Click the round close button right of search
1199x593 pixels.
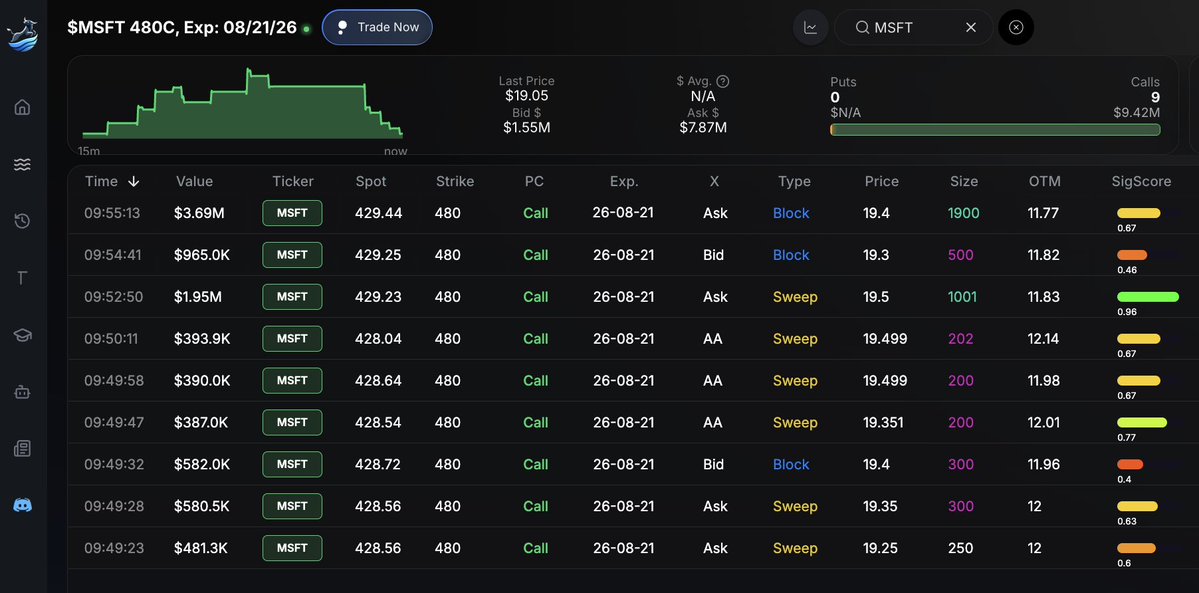point(1015,28)
